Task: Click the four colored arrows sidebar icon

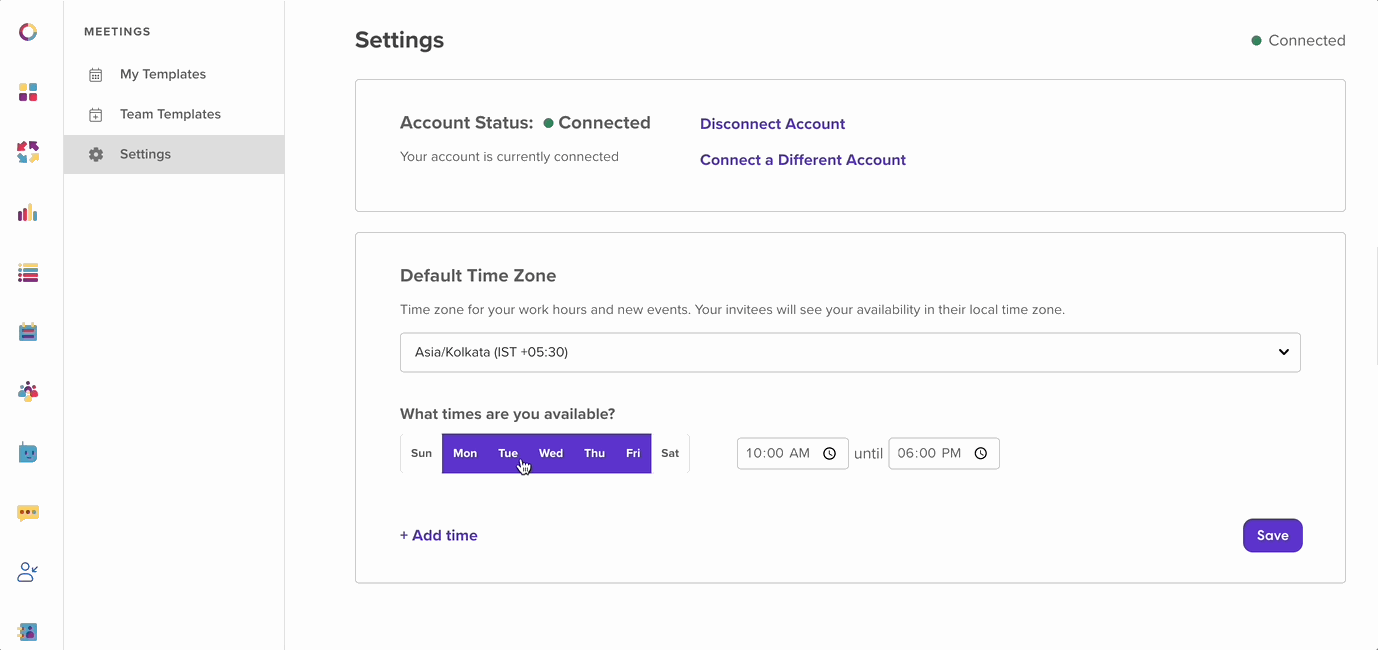Action: tap(28, 152)
